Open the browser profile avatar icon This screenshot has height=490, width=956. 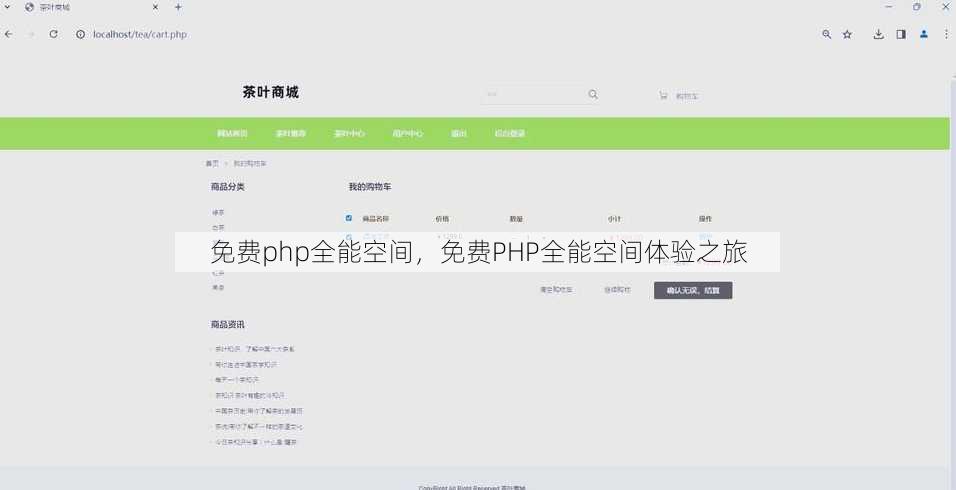coord(924,35)
